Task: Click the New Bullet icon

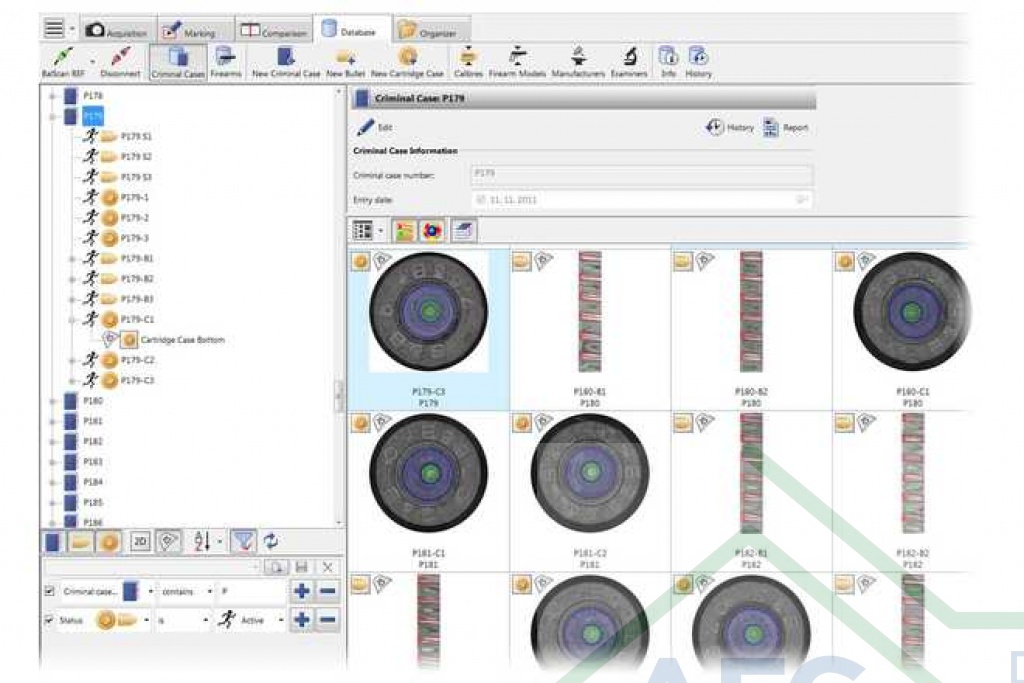Action: [347, 59]
